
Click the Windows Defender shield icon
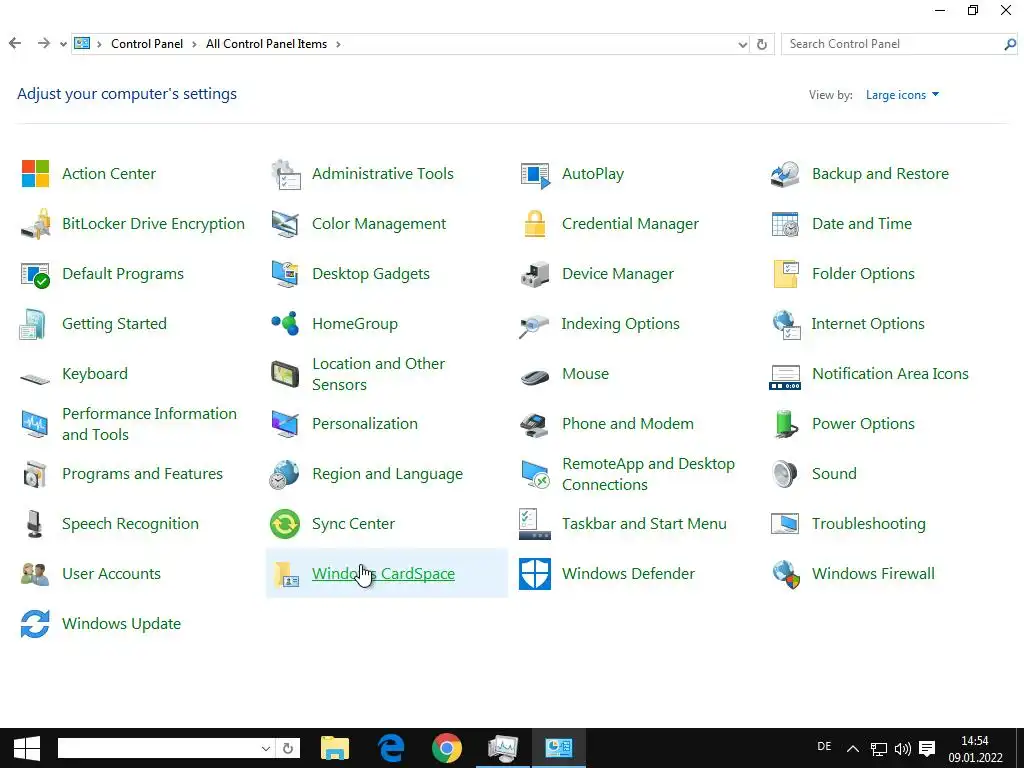tap(535, 574)
